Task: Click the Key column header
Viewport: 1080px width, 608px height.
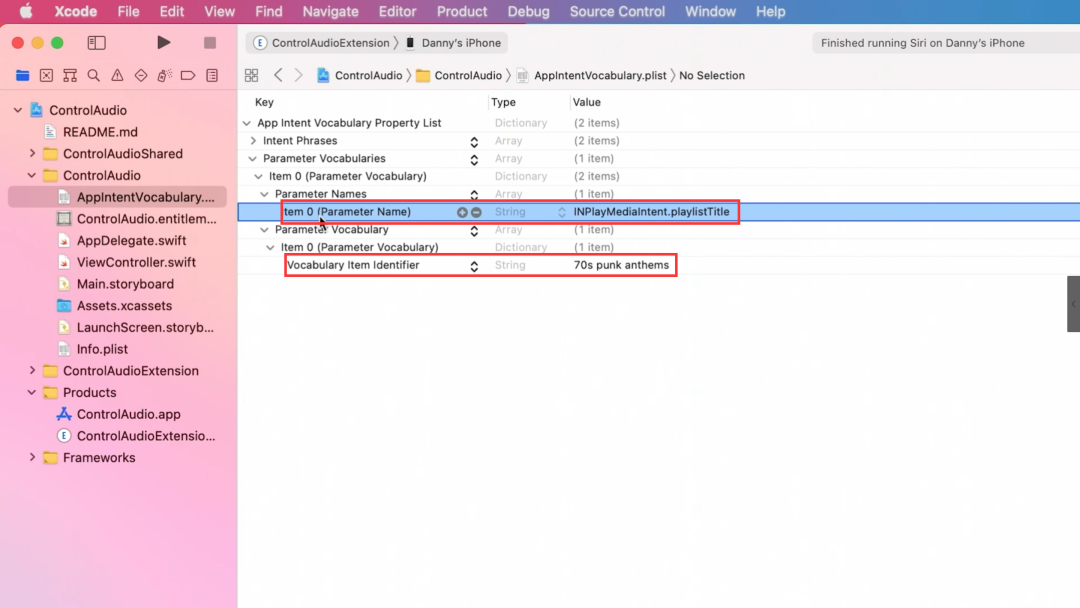Action: point(264,102)
